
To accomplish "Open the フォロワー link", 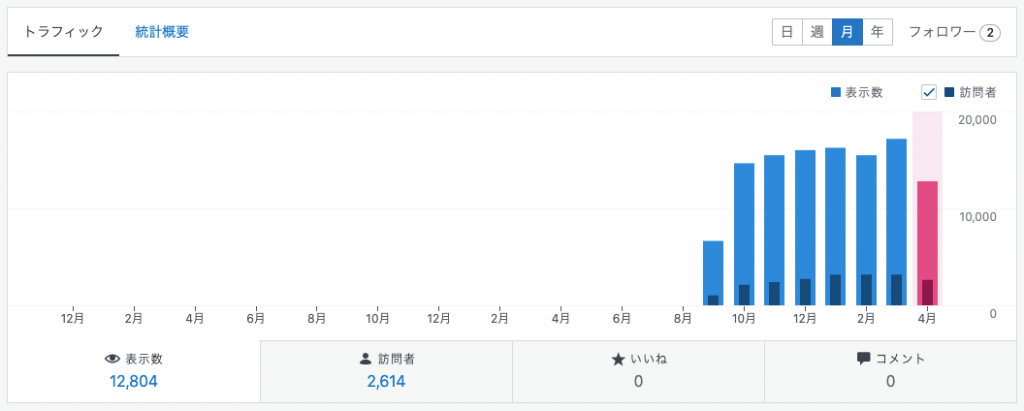I will click(941, 32).
